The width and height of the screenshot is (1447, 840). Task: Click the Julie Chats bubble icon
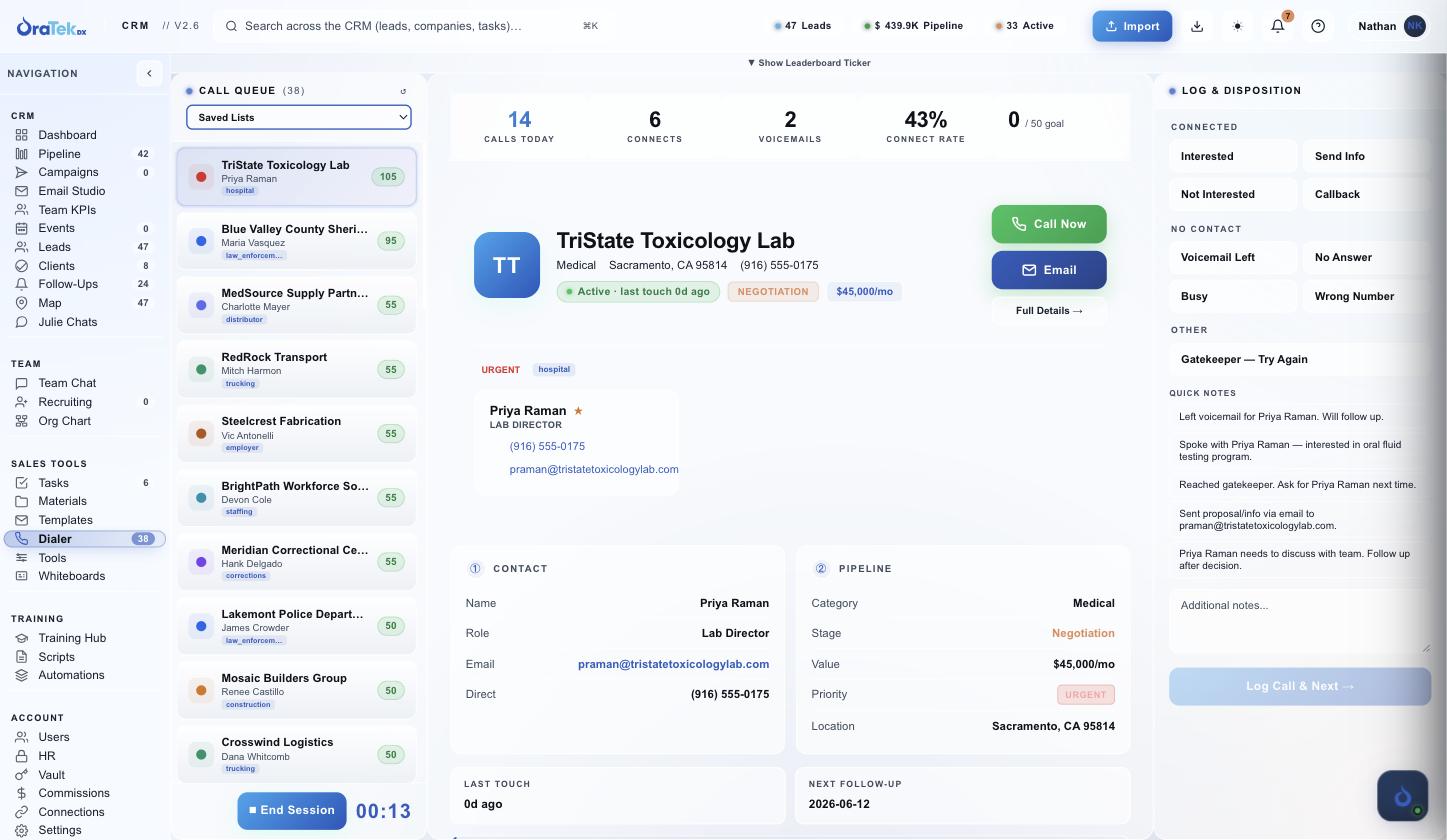point(21,322)
